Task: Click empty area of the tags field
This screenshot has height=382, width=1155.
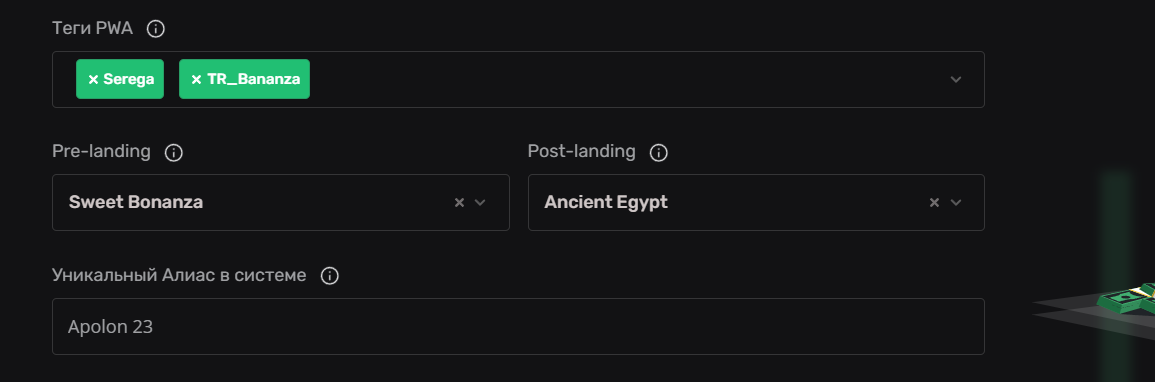Action: coord(626,79)
